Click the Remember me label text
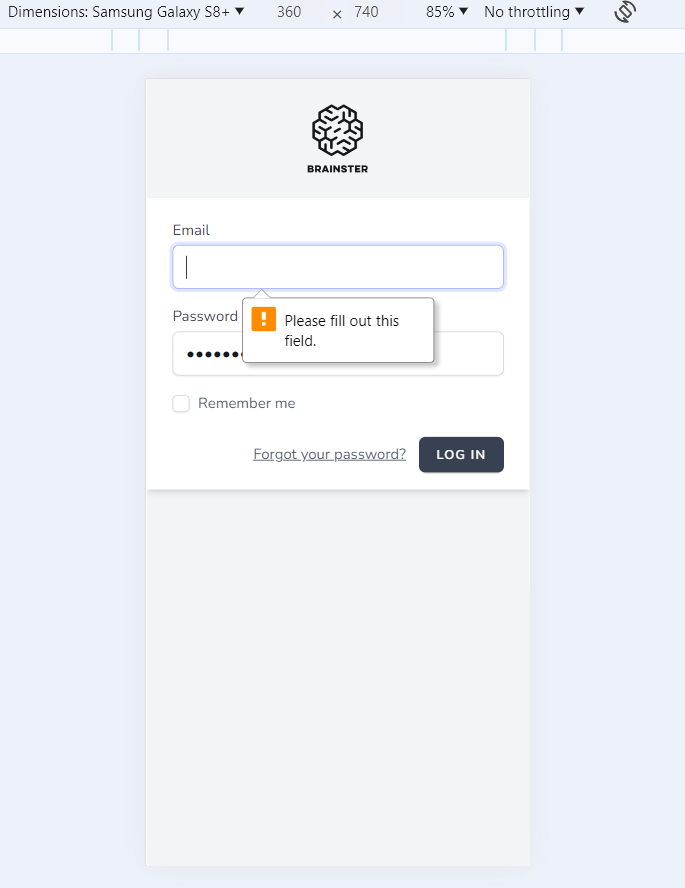This screenshot has width=685, height=888. (x=246, y=403)
